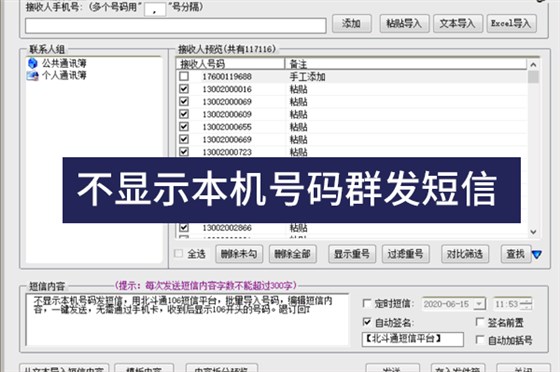Image resolution: width=560 pixels, height=372 pixels.
Task: Click the recipient list scrollbar thumb
Action: click(x=533, y=77)
